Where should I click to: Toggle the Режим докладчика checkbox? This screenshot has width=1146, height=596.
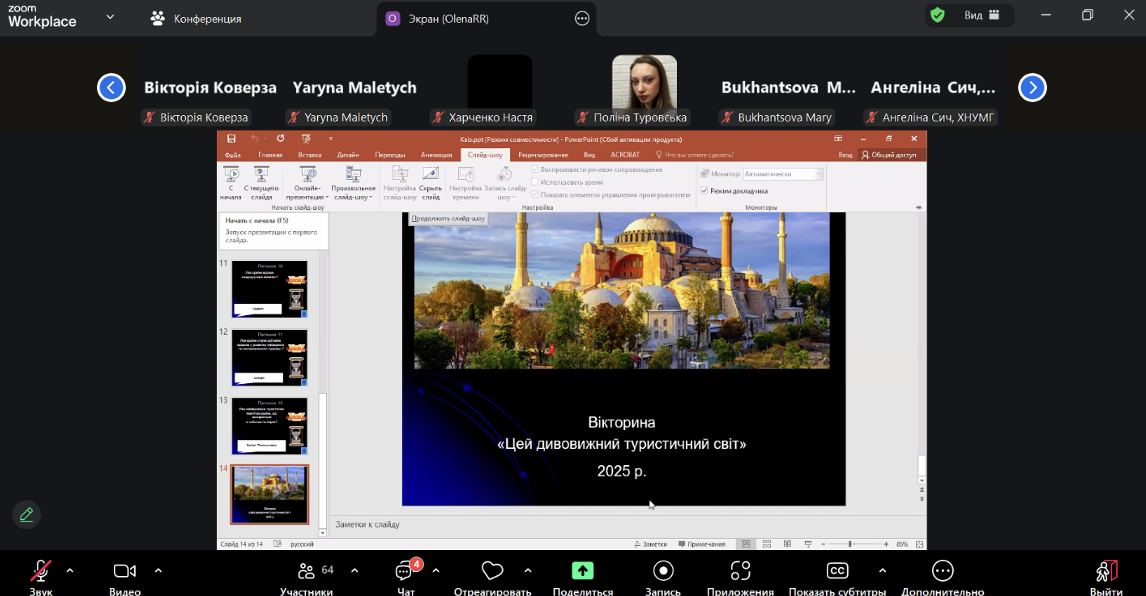point(704,190)
